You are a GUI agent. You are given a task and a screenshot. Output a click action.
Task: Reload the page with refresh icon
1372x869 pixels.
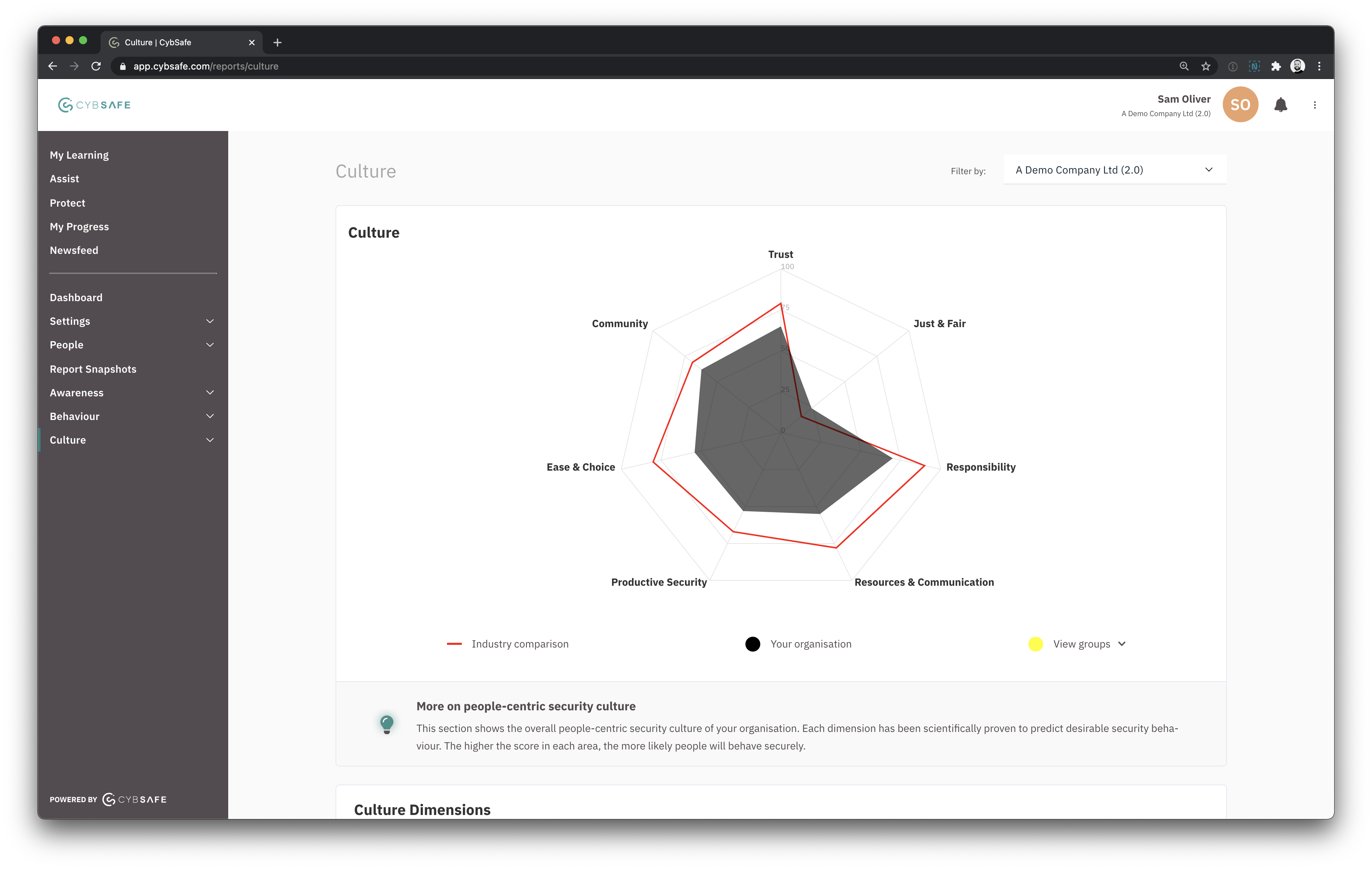pyautogui.click(x=96, y=66)
